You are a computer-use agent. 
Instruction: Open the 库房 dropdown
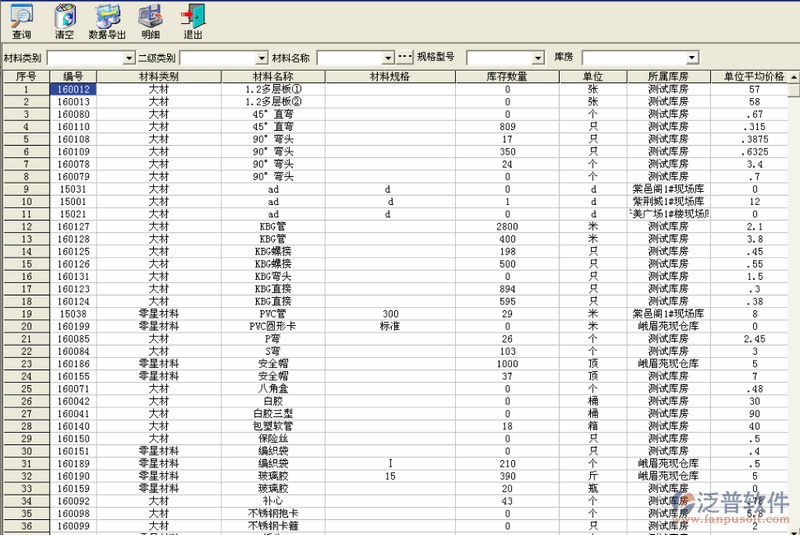tap(692, 58)
